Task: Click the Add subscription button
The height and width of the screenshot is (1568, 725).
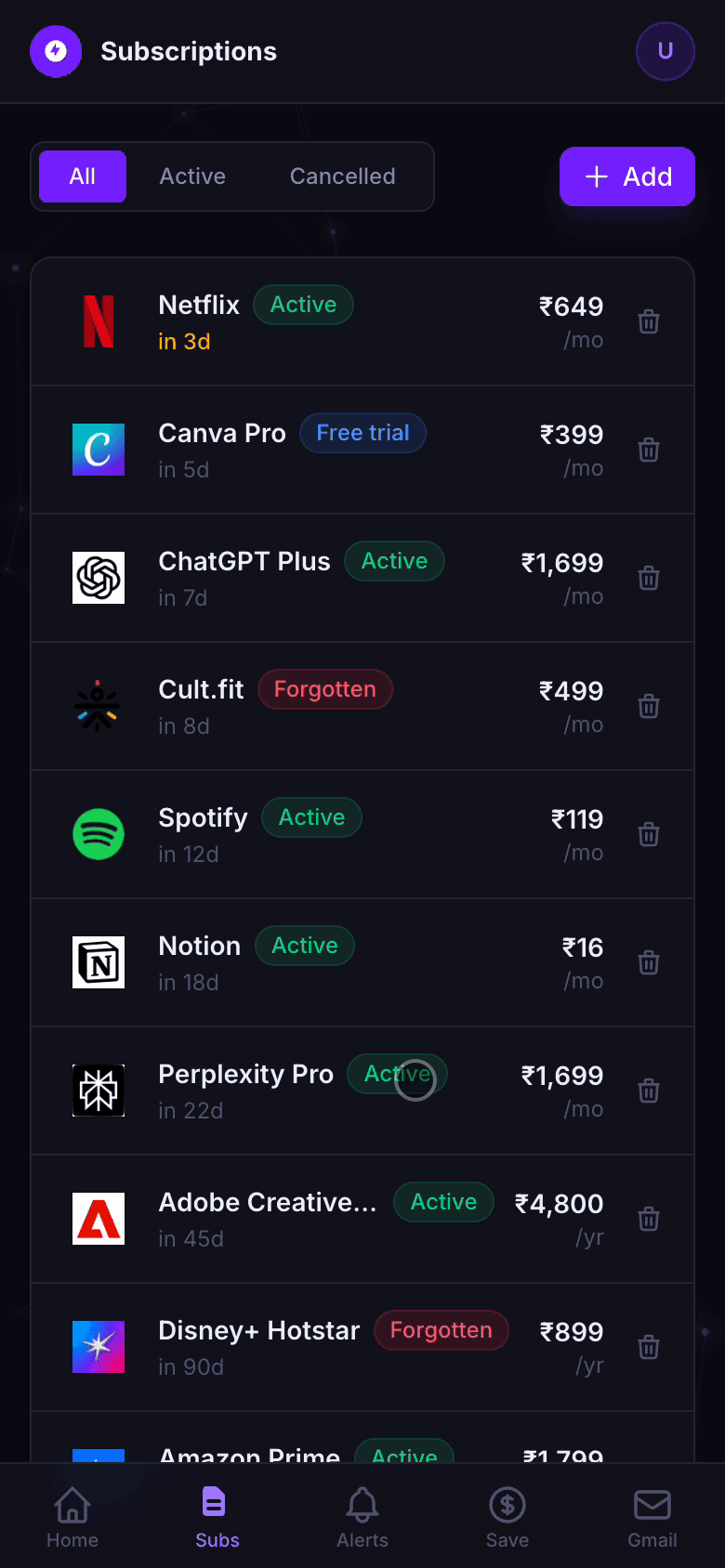Action: tap(626, 176)
